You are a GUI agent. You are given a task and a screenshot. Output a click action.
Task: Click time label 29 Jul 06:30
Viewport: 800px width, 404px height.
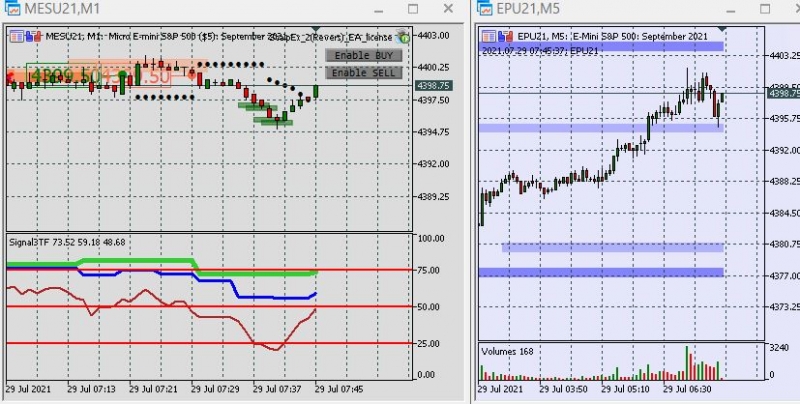(x=687, y=389)
